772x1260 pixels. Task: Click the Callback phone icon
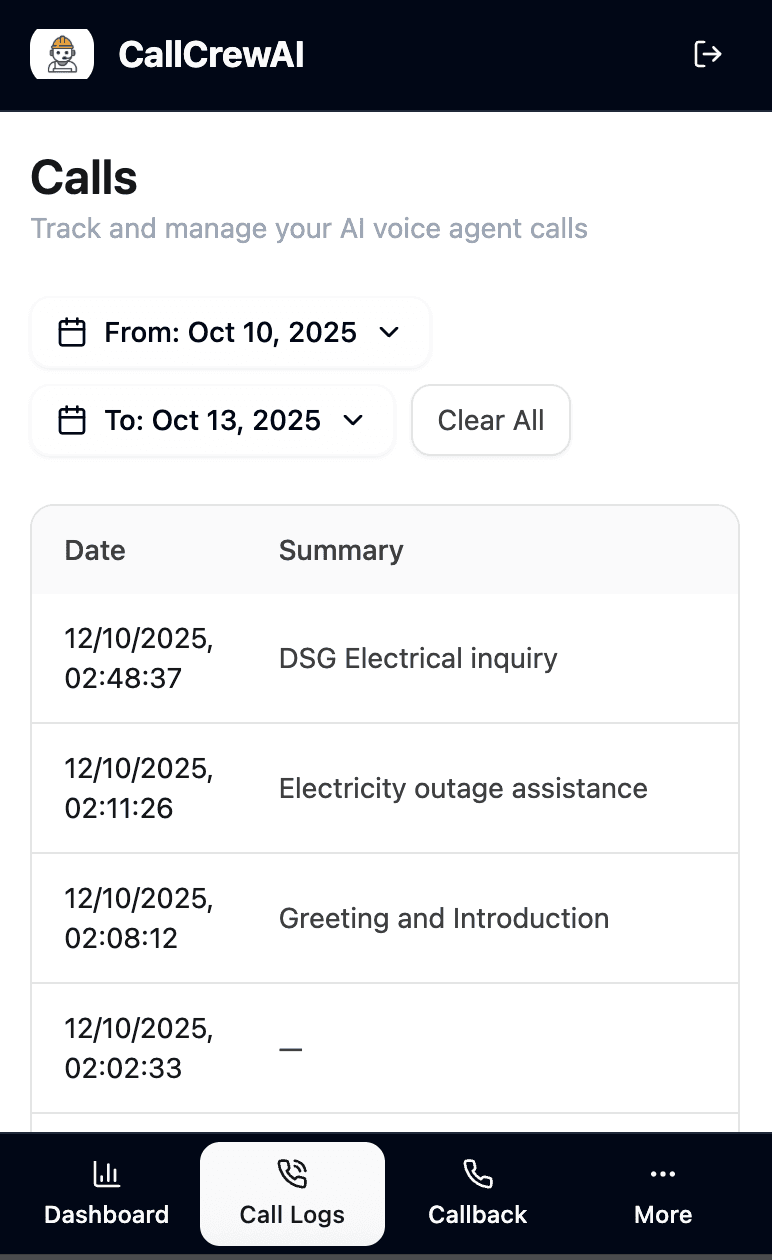point(477,1174)
